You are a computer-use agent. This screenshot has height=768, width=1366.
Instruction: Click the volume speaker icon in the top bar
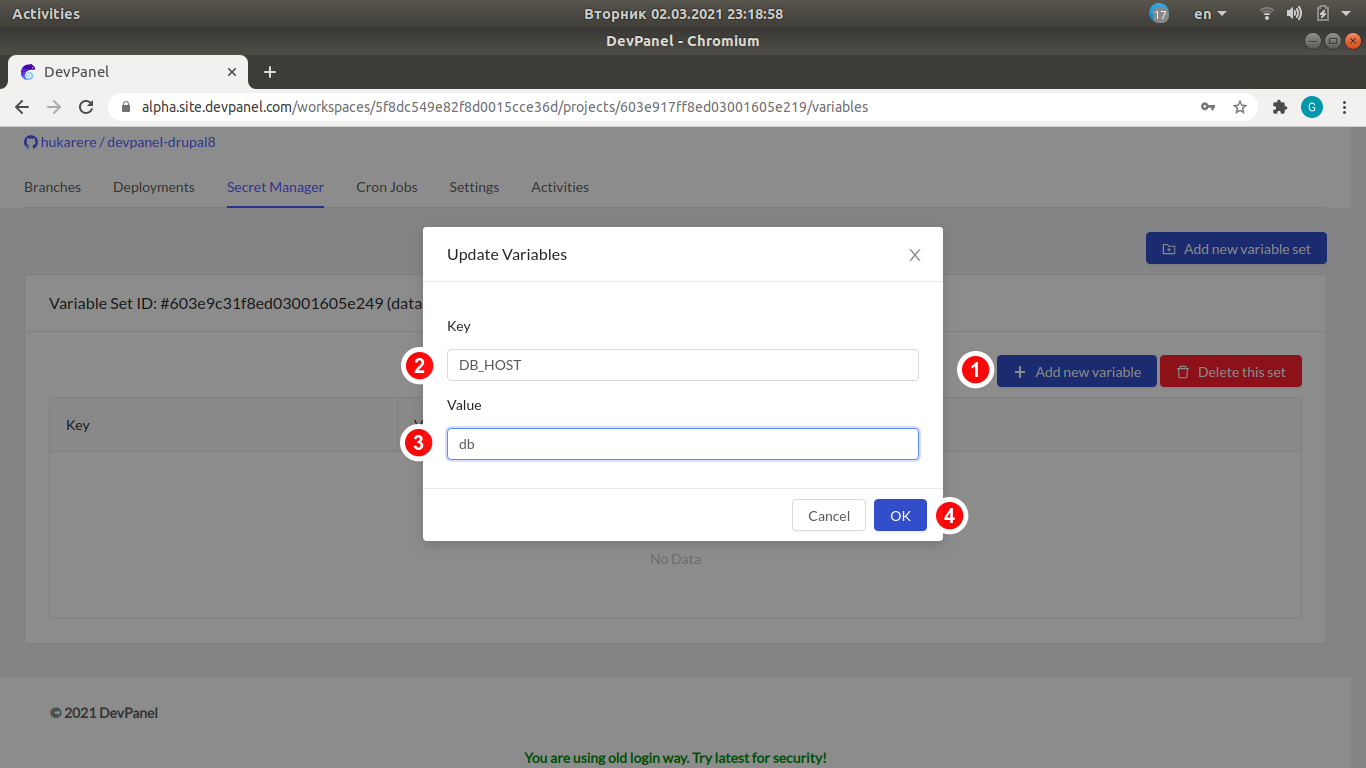(x=1294, y=13)
